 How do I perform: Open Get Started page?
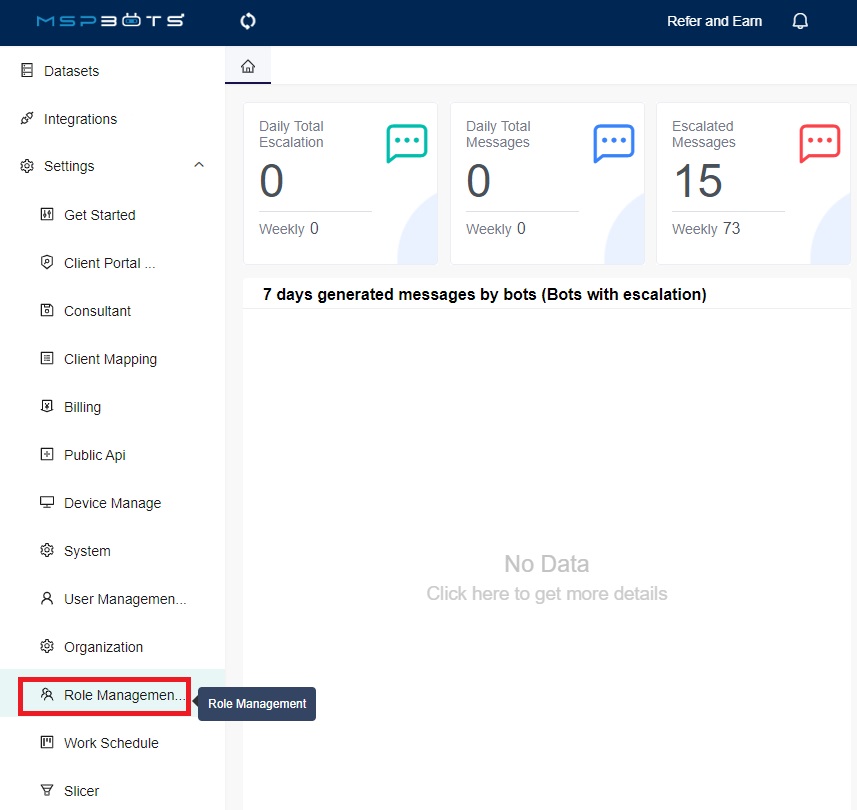pyautogui.click(x=99, y=215)
